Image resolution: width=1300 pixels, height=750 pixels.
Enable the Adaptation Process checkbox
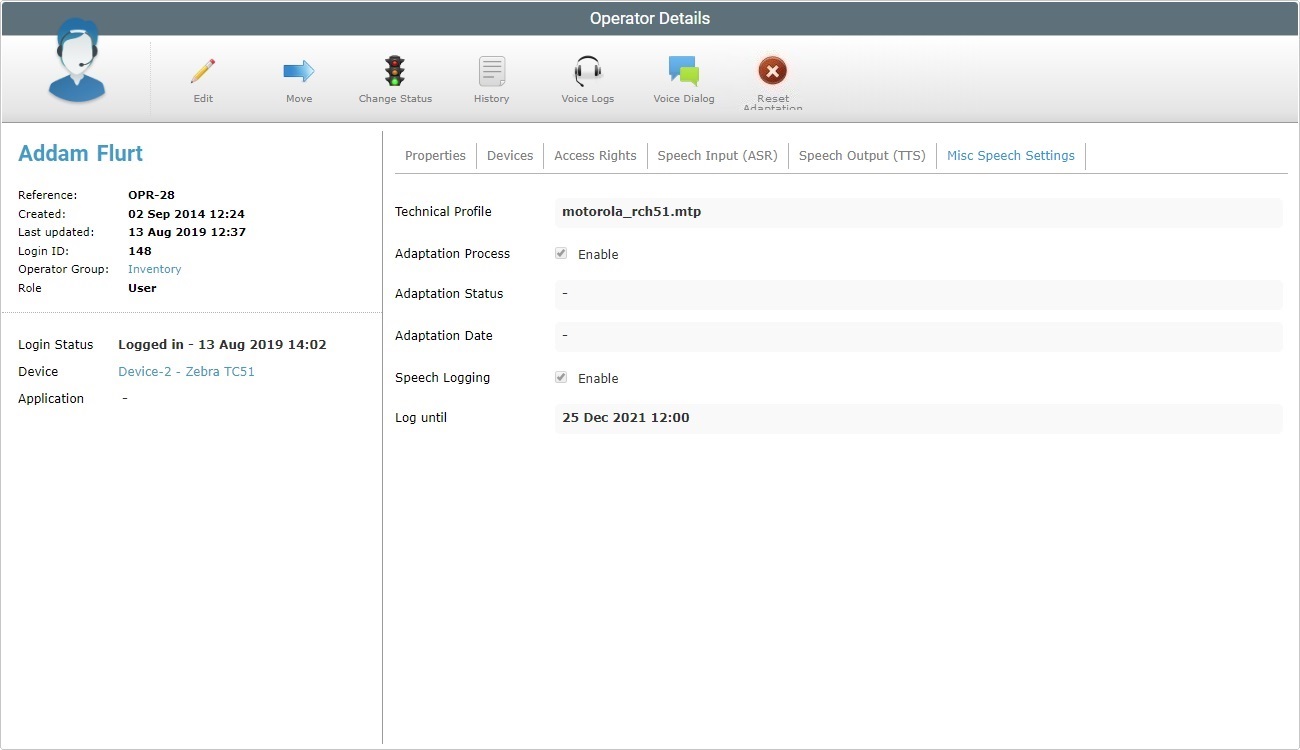pyautogui.click(x=561, y=253)
